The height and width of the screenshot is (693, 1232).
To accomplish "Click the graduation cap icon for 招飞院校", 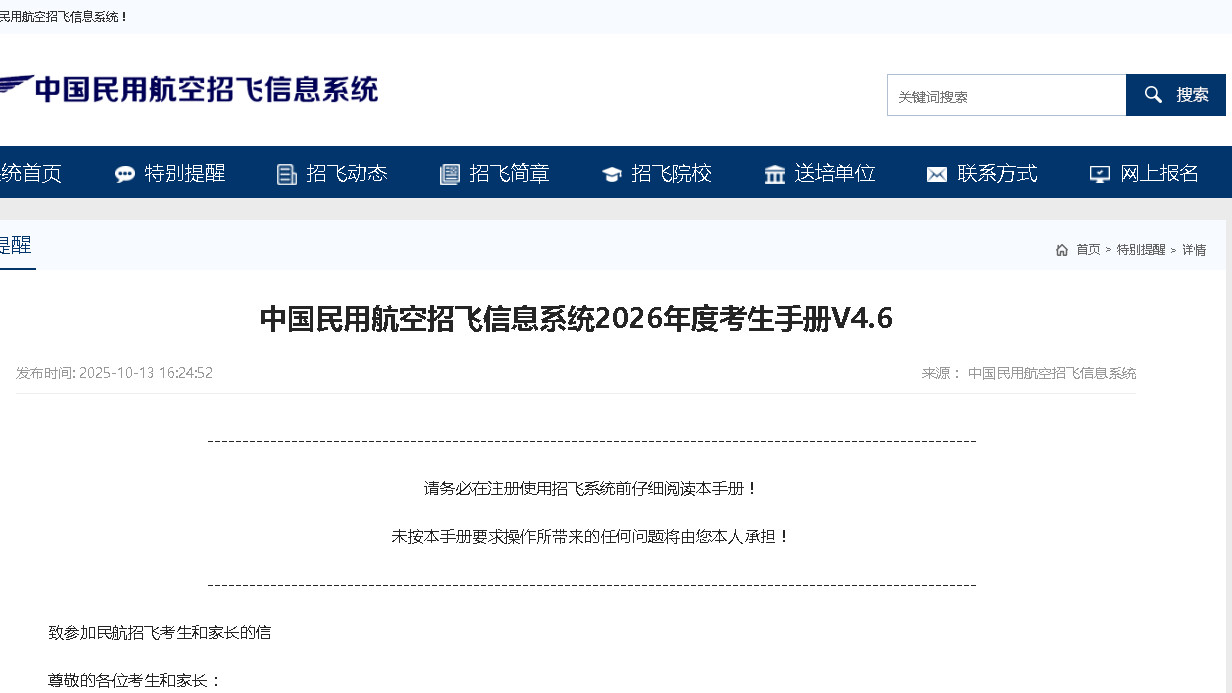I will (x=612, y=172).
